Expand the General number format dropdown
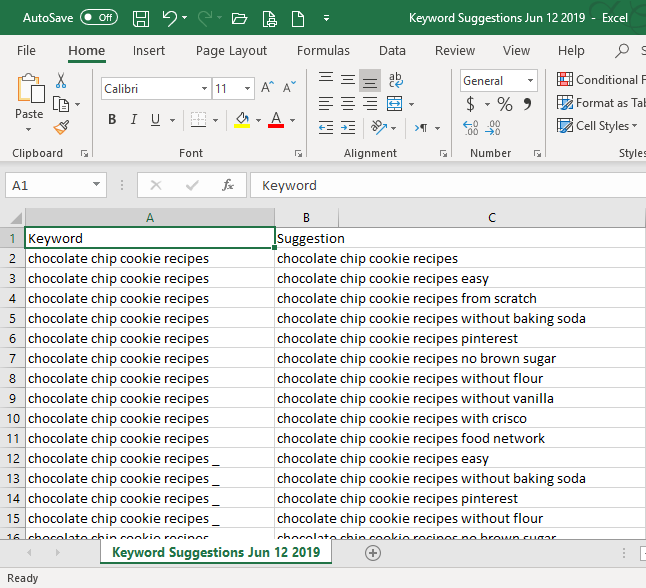Screen dimensions: 646x588 coord(530,81)
